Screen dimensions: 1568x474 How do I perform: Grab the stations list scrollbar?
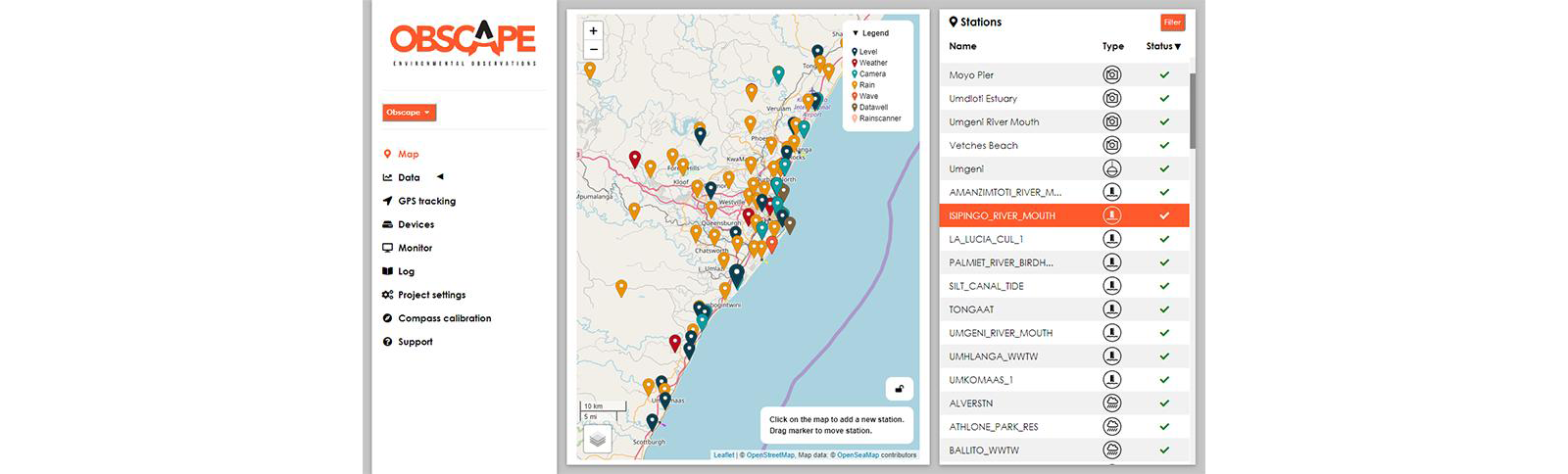point(1193,111)
